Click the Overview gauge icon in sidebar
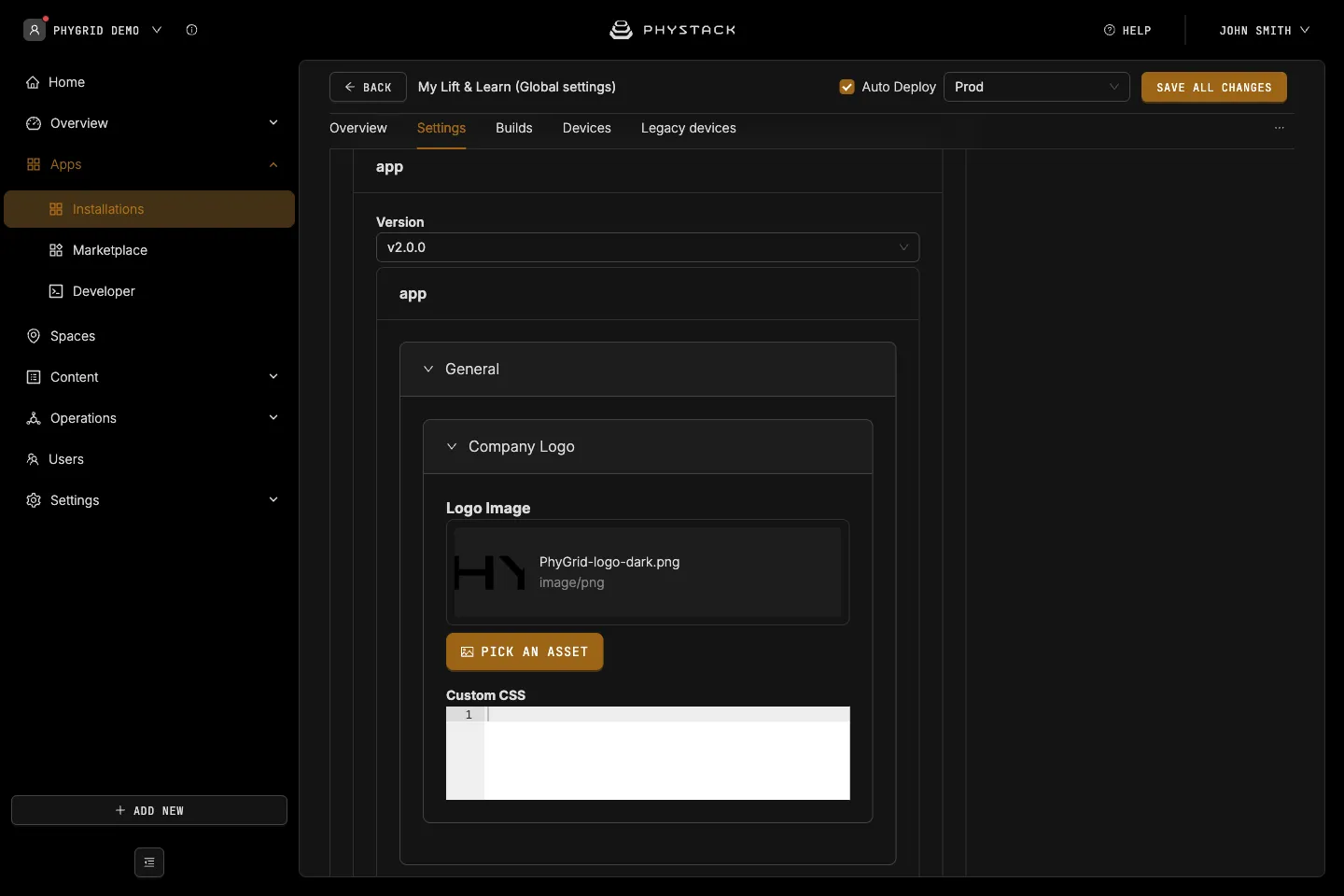The width and height of the screenshot is (1344, 896). pos(34,123)
